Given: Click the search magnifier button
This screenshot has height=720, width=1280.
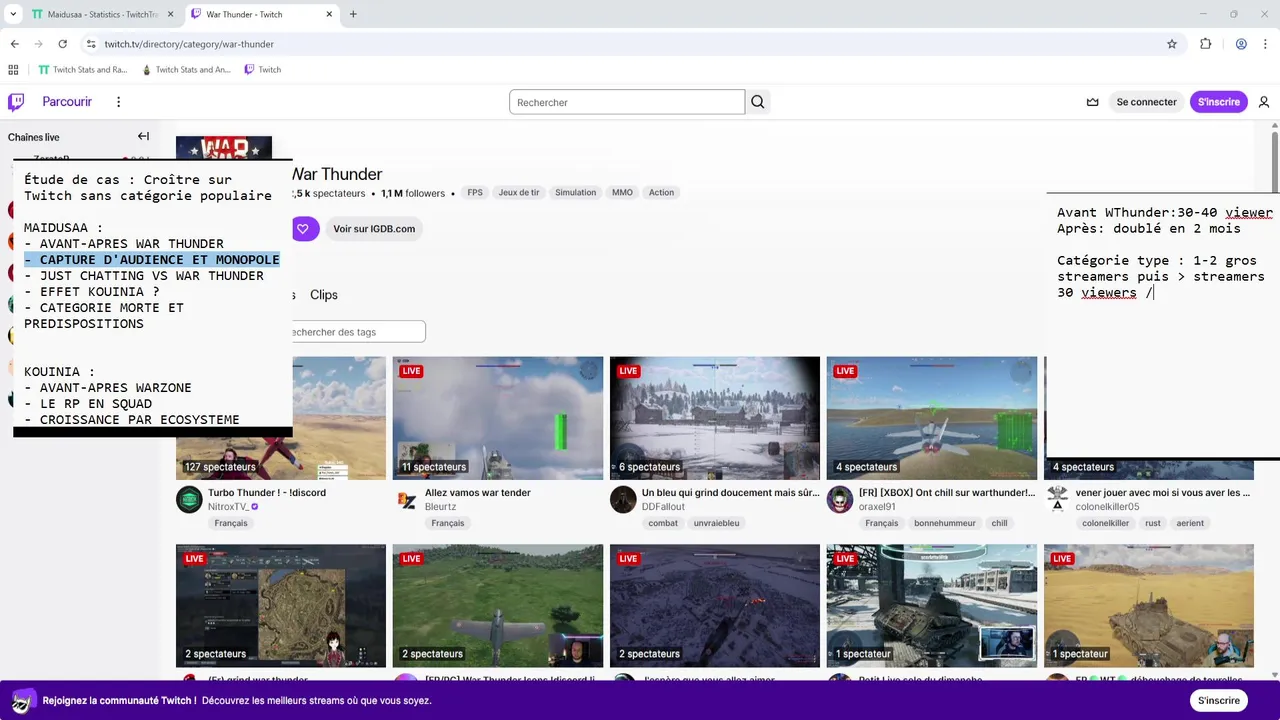Looking at the screenshot, I should point(758,102).
